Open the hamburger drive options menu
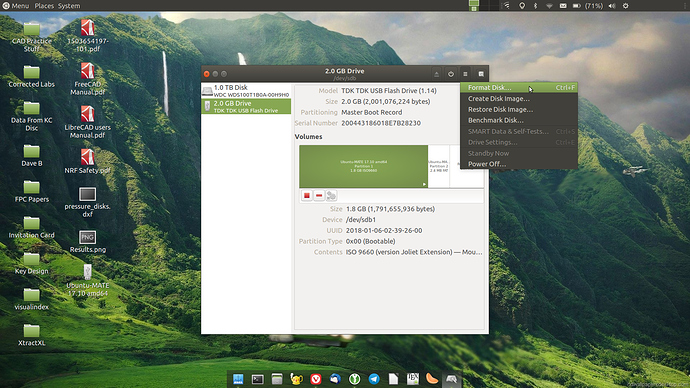The width and height of the screenshot is (690, 388). [465, 74]
